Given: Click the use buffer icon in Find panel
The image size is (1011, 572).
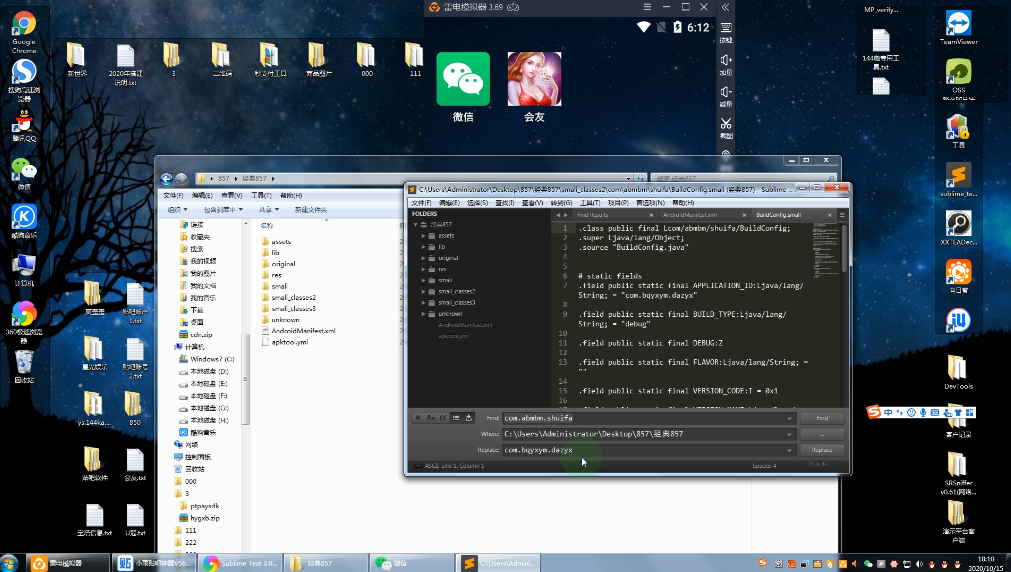Looking at the screenshot, I should (x=468, y=417).
